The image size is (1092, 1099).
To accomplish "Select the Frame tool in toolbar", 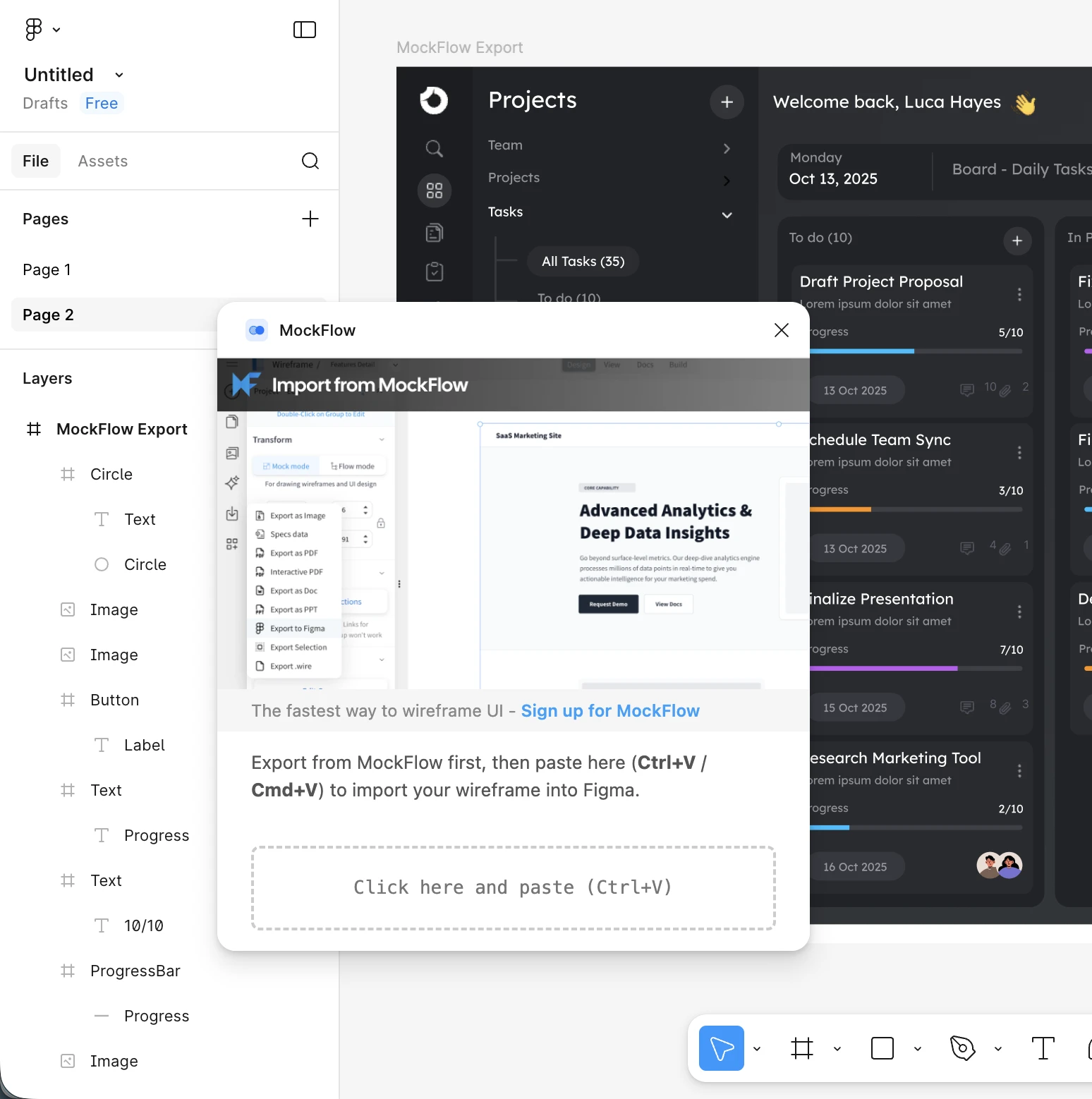I will 802,1048.
